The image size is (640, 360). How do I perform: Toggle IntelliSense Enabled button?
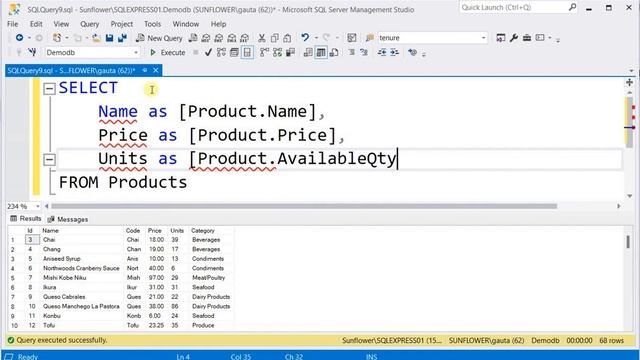(x=247, y=52)
